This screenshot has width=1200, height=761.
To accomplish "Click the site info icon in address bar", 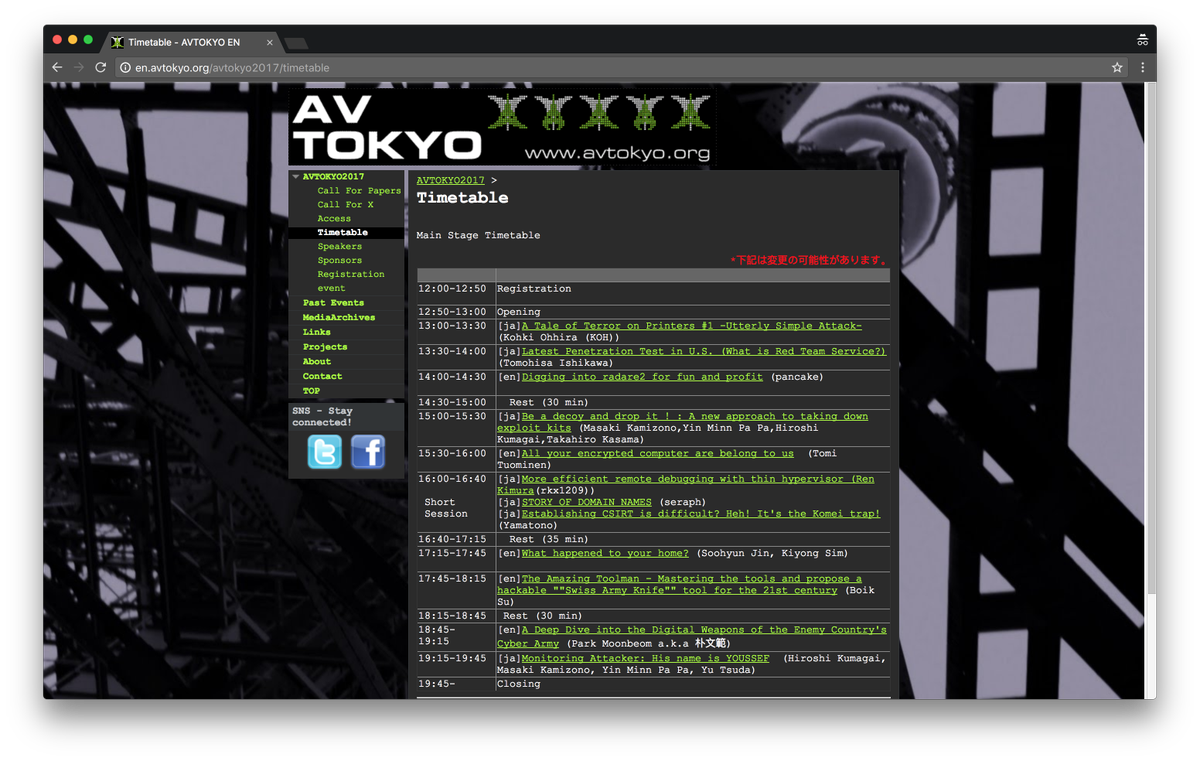I will point(125,67).
